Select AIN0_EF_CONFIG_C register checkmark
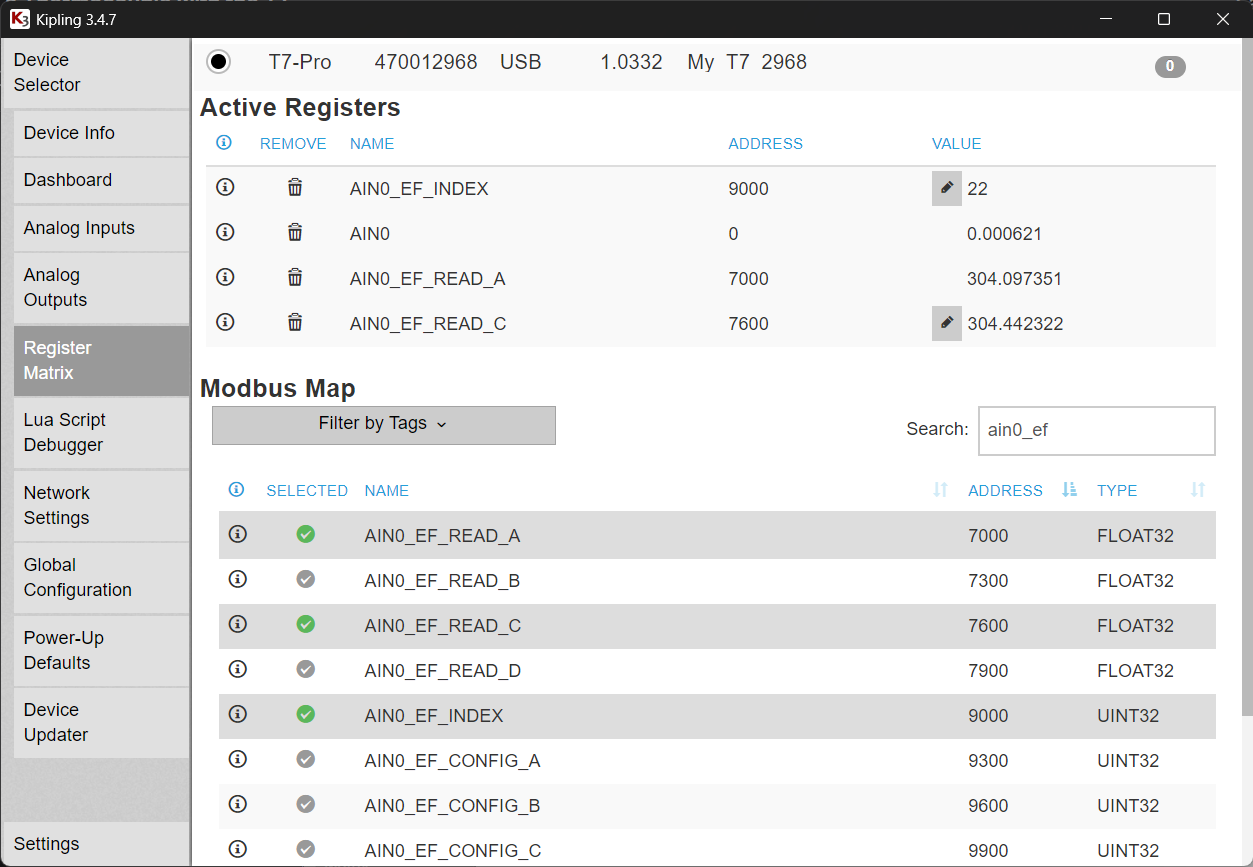 pos(306,849)
